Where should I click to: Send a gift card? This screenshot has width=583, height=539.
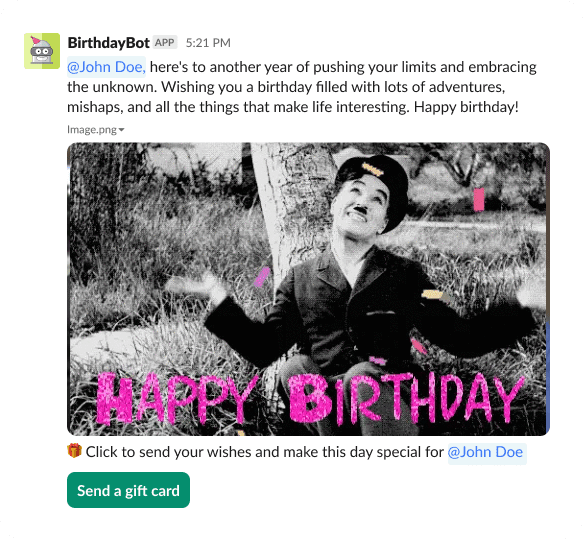(128, 490)
